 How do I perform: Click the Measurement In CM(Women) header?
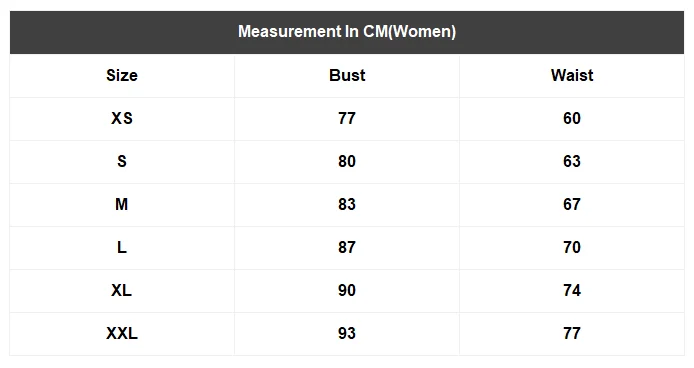click(x=347, y=32)
